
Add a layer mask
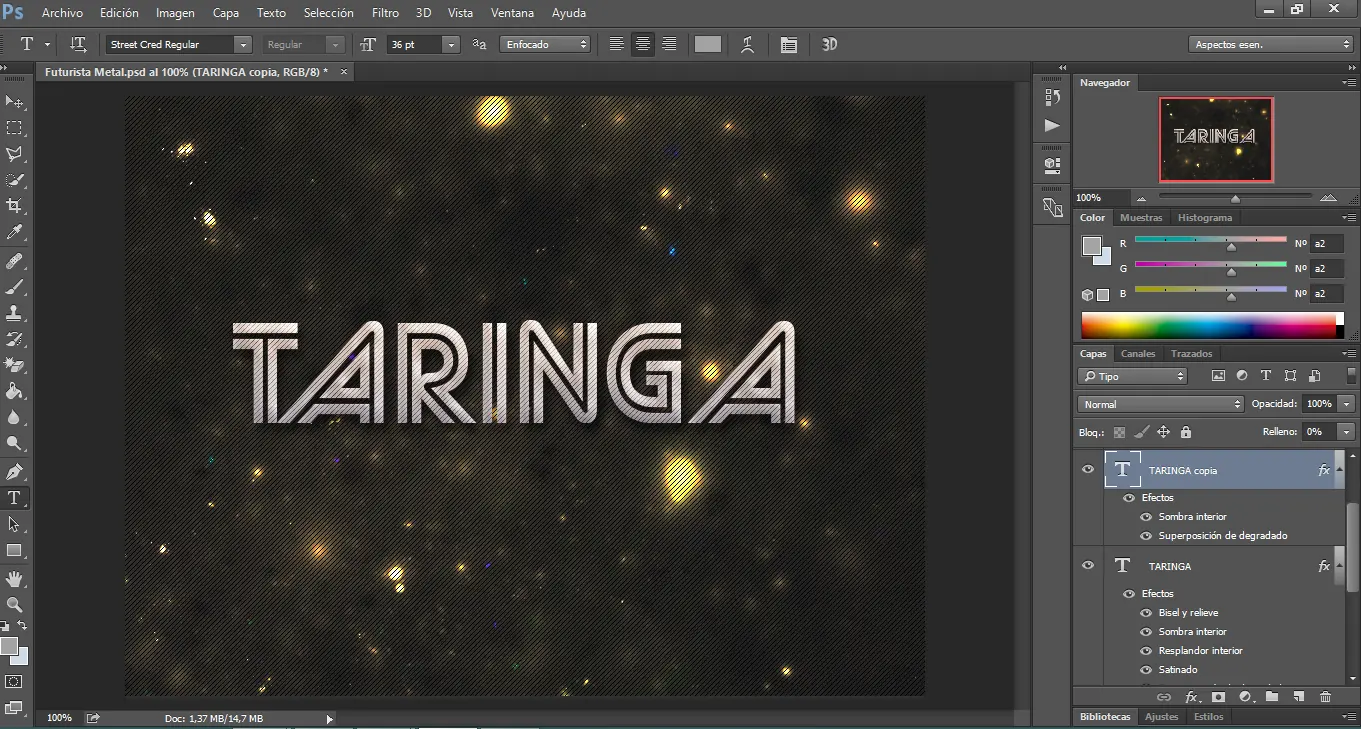[x=1218, y=697]
